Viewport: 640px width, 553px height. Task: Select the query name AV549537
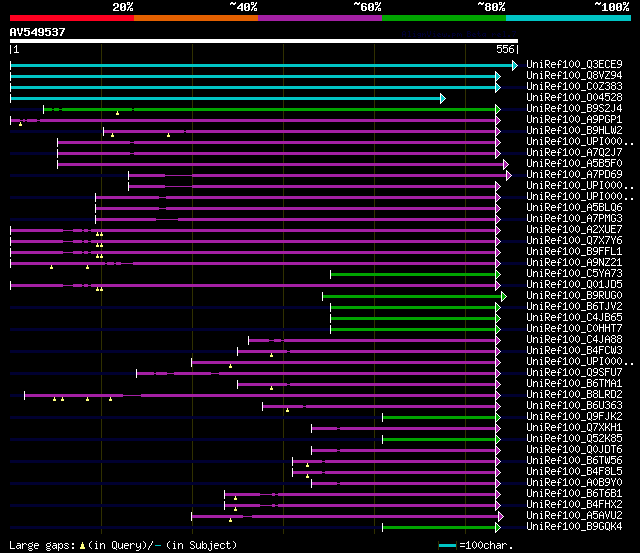click(x=38, y=32)
